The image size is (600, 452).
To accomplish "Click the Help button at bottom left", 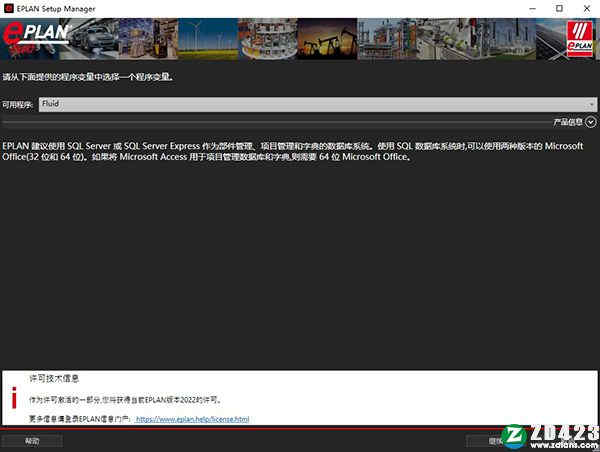I will point(32,441).
